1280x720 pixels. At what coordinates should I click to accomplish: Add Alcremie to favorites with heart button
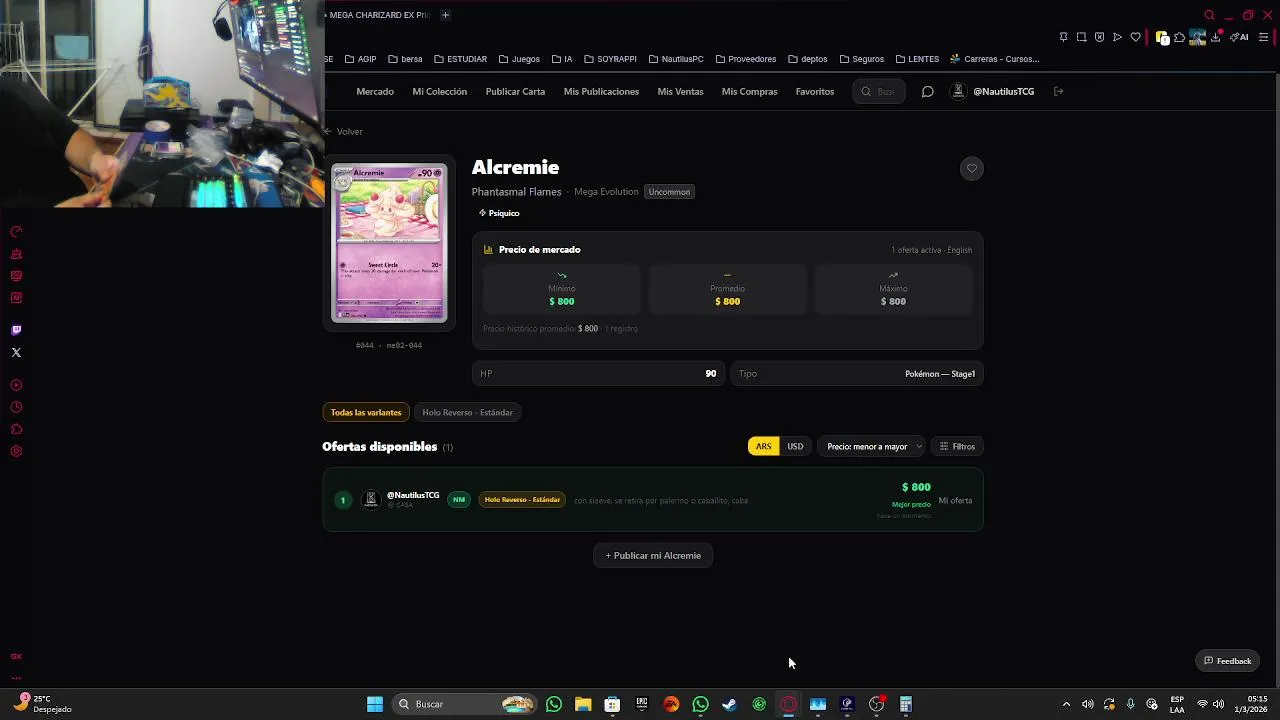pos(971,168)
